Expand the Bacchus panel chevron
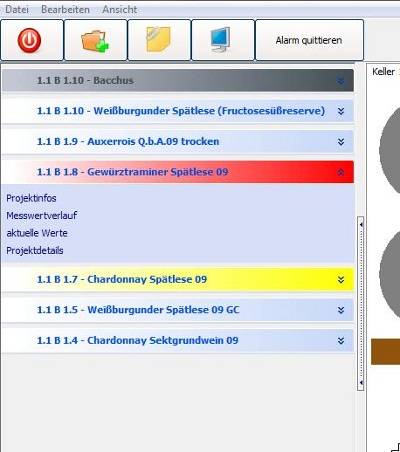Viewport: 400px width, 452px height. pyautogui.click(x=341, y=81)
